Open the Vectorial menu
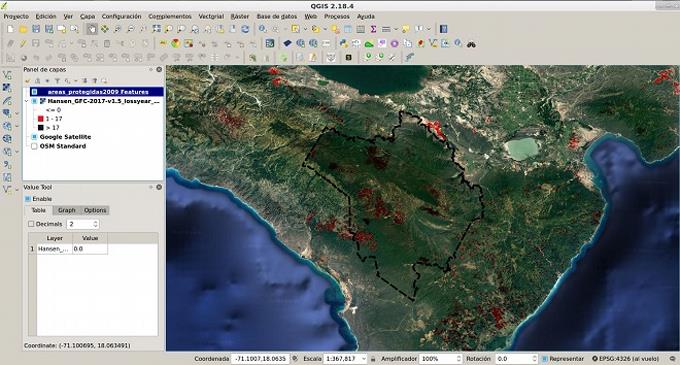Screen dimensions: 680x365 click(211, 16)
